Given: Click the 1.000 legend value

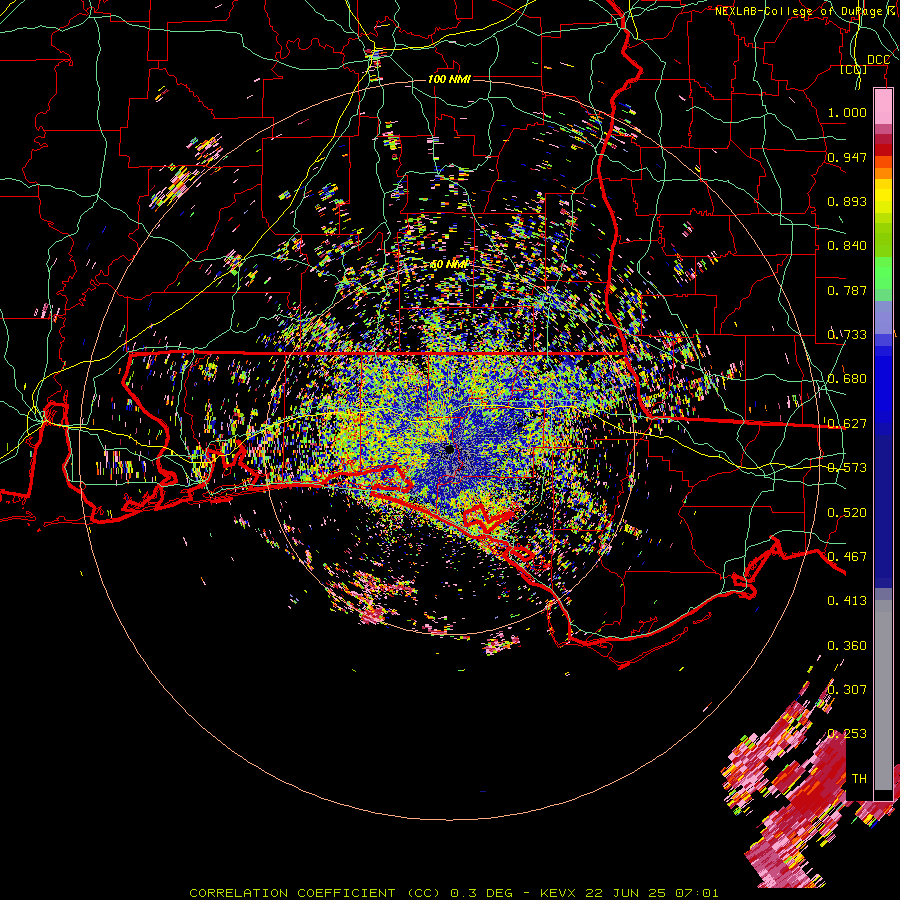Looking at the screenshot, I should pos(847,112).
